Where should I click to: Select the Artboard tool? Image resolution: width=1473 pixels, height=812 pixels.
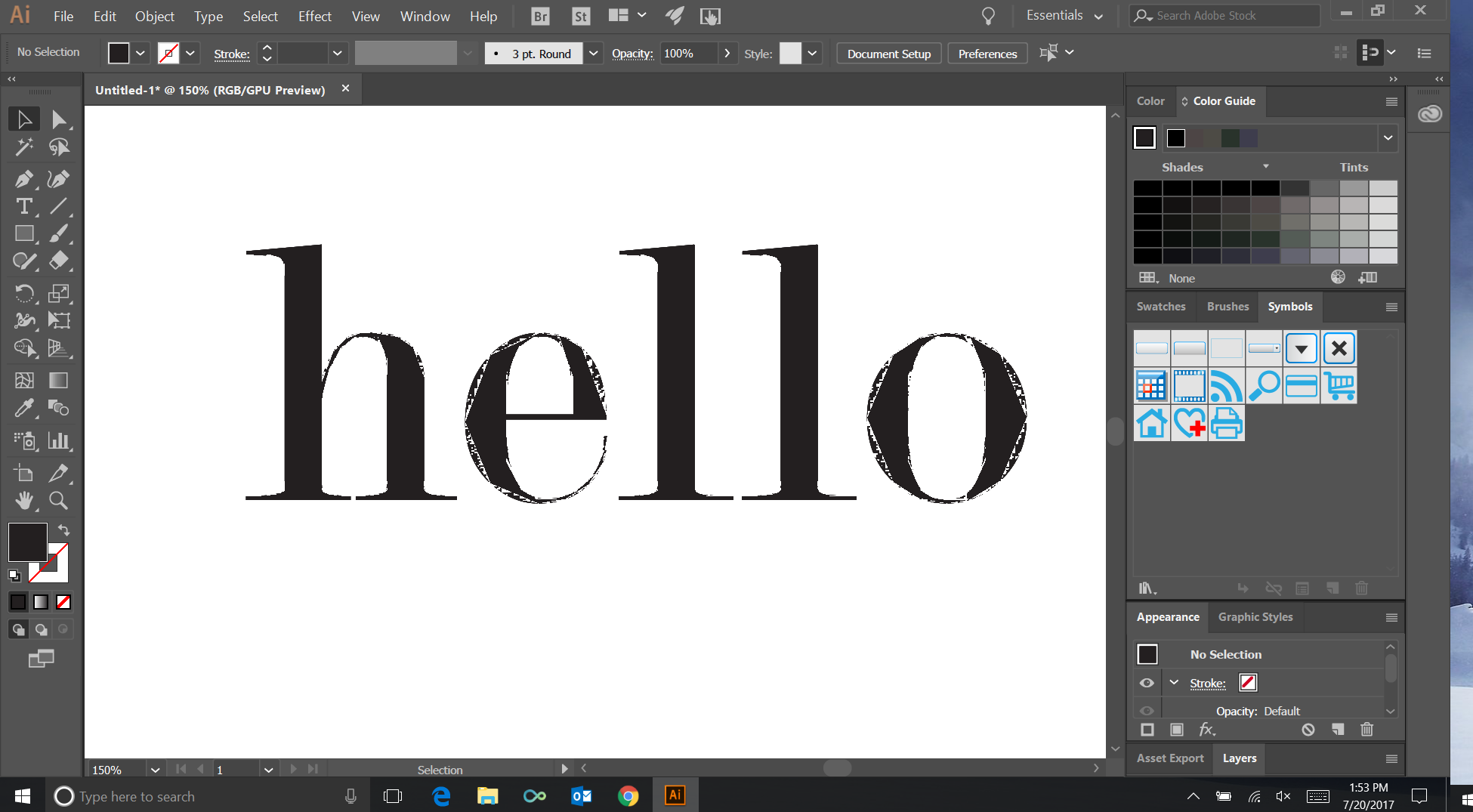[24, 473]
